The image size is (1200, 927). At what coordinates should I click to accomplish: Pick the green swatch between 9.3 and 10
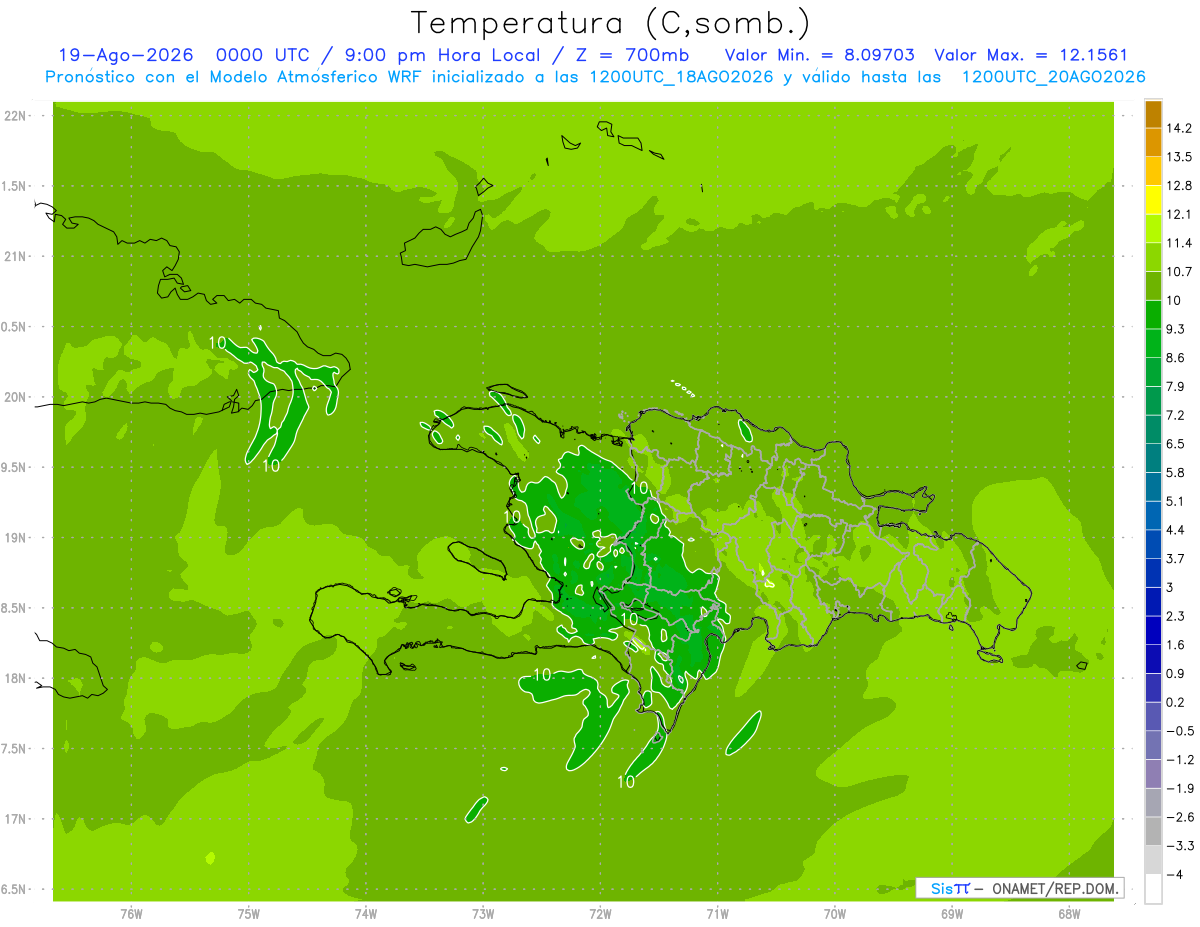tap(1153, 315)
